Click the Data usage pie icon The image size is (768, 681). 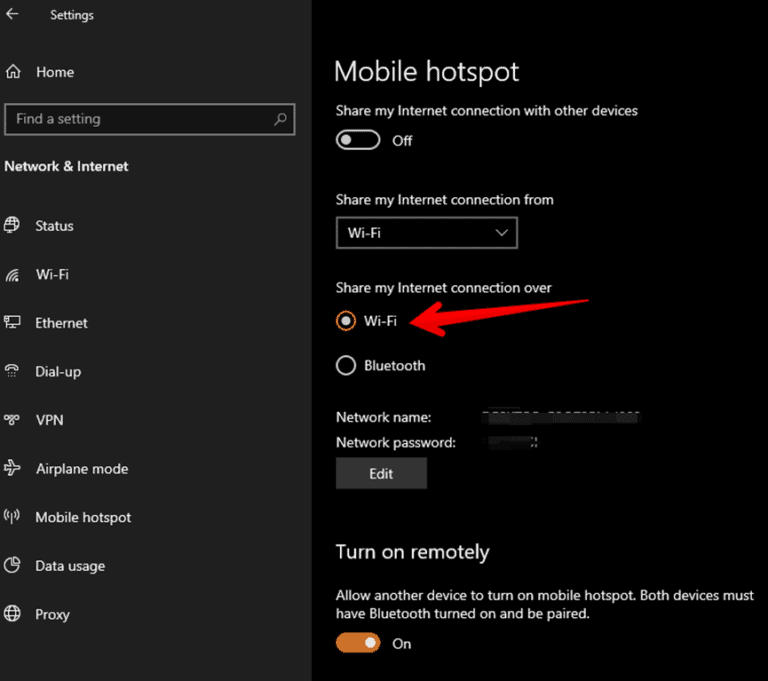(x=13, y=566)
